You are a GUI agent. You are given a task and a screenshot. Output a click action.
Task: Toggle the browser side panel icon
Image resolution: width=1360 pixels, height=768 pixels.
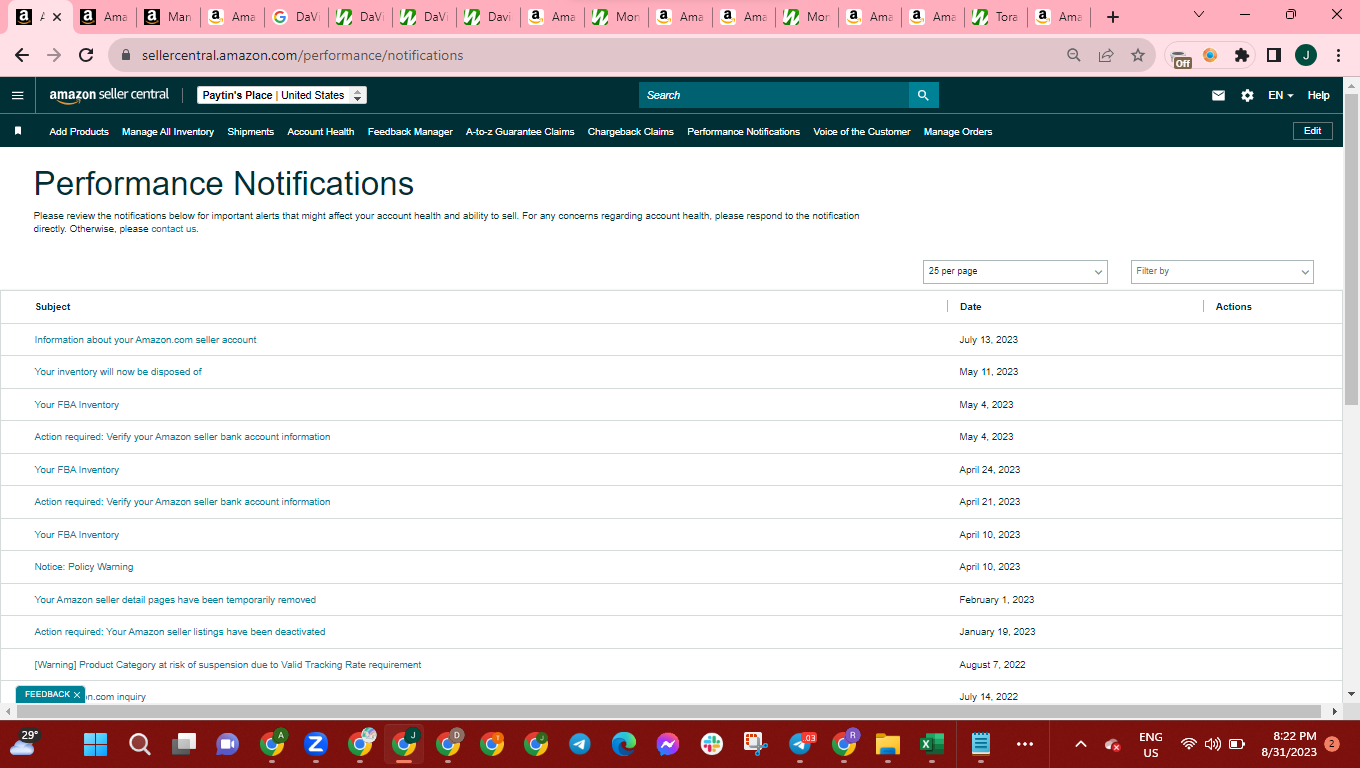click(1274, 55)
